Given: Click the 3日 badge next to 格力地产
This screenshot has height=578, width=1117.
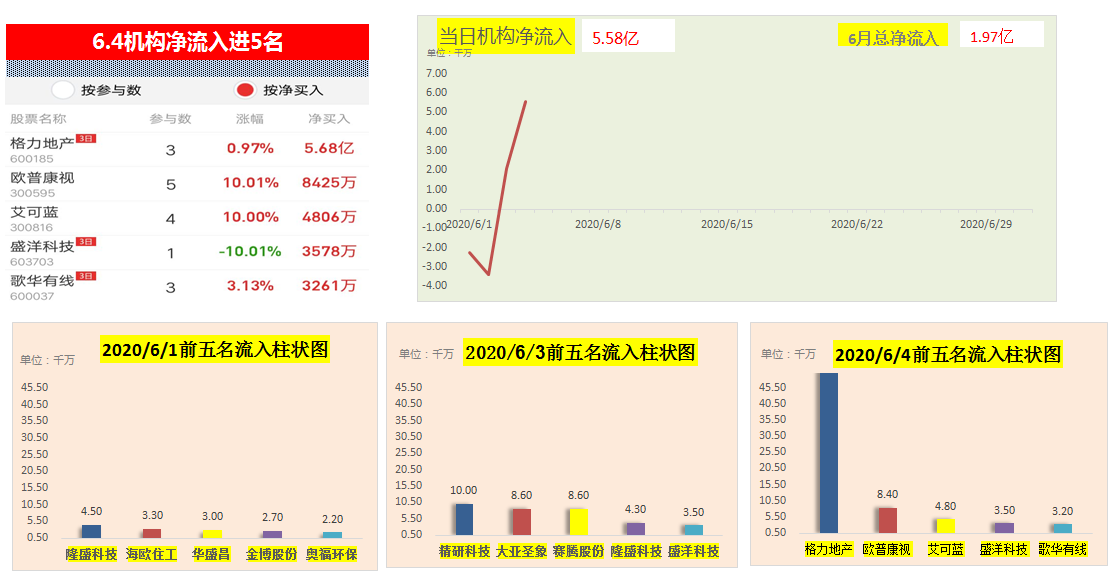Looking at the screenshot, I should (86, 138).
